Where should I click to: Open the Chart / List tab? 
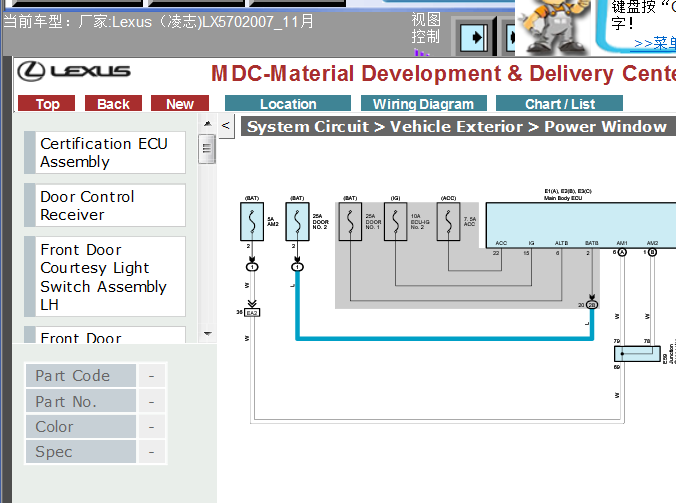point(560,103)
